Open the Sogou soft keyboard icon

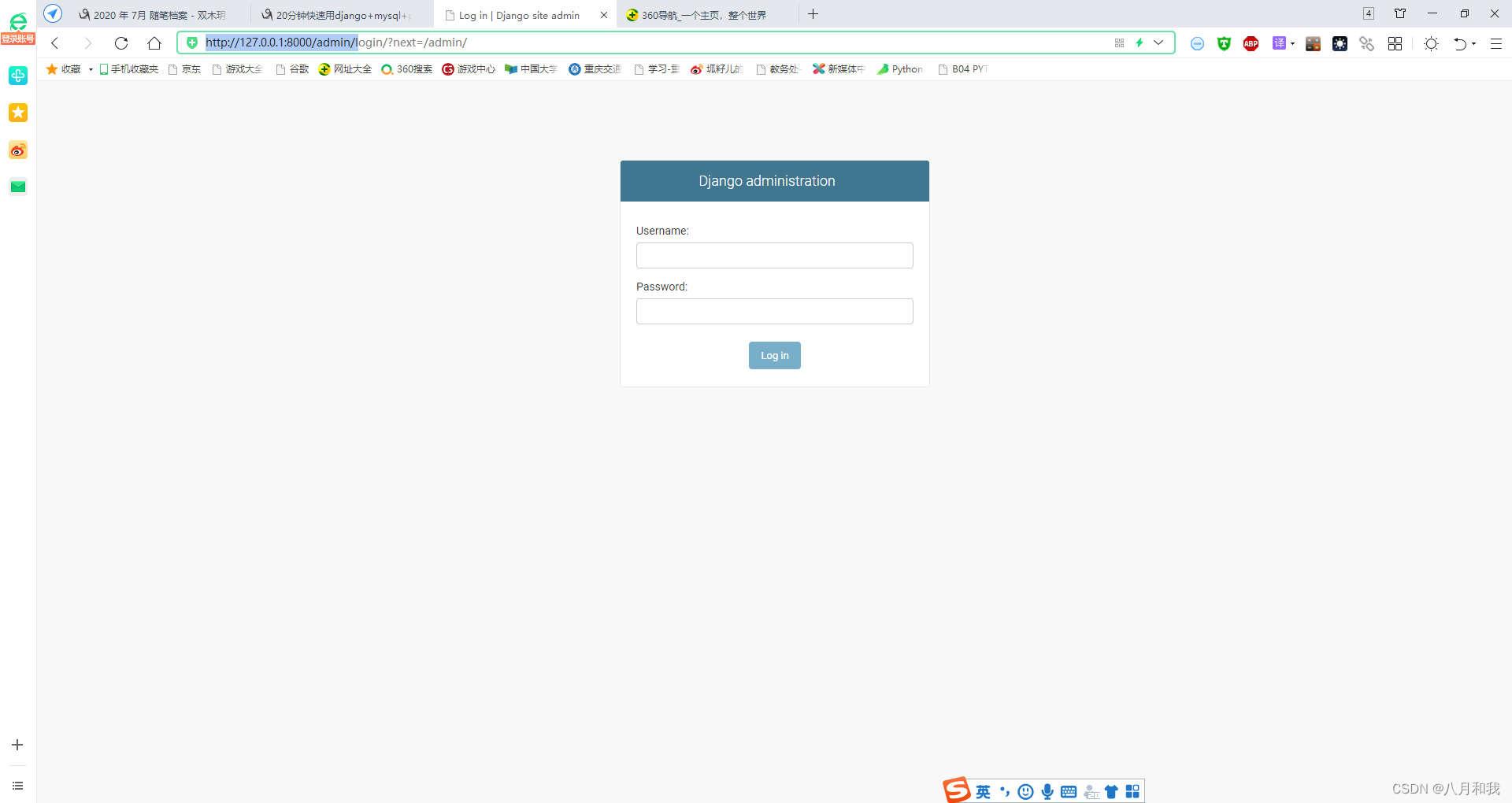click(x=1069, y=792)
